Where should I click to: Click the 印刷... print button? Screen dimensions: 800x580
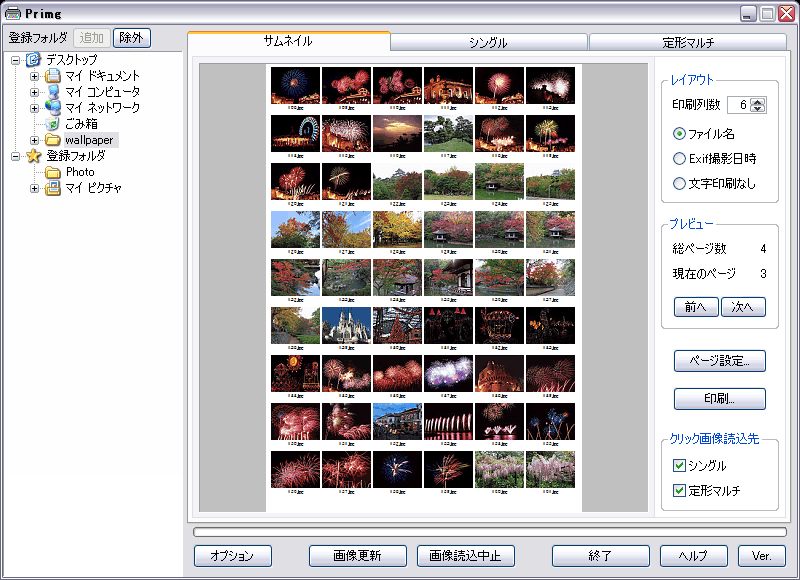point(719,399)
